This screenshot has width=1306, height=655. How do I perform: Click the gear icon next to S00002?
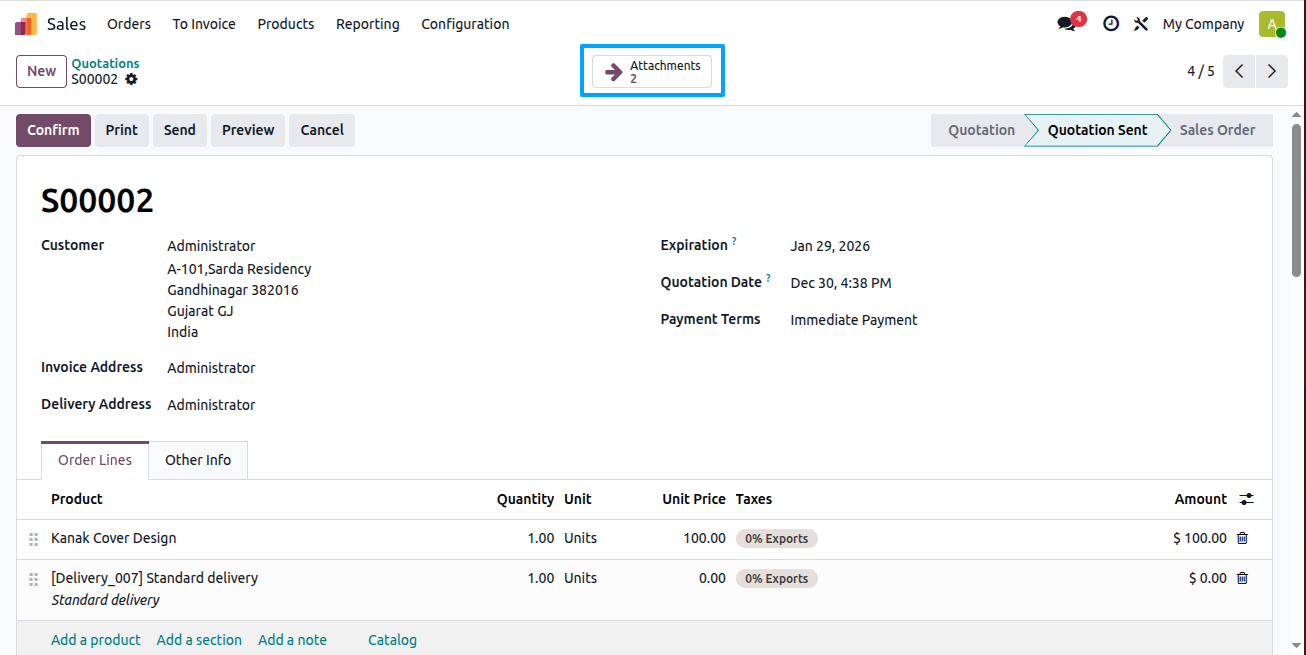click(131, 79)
